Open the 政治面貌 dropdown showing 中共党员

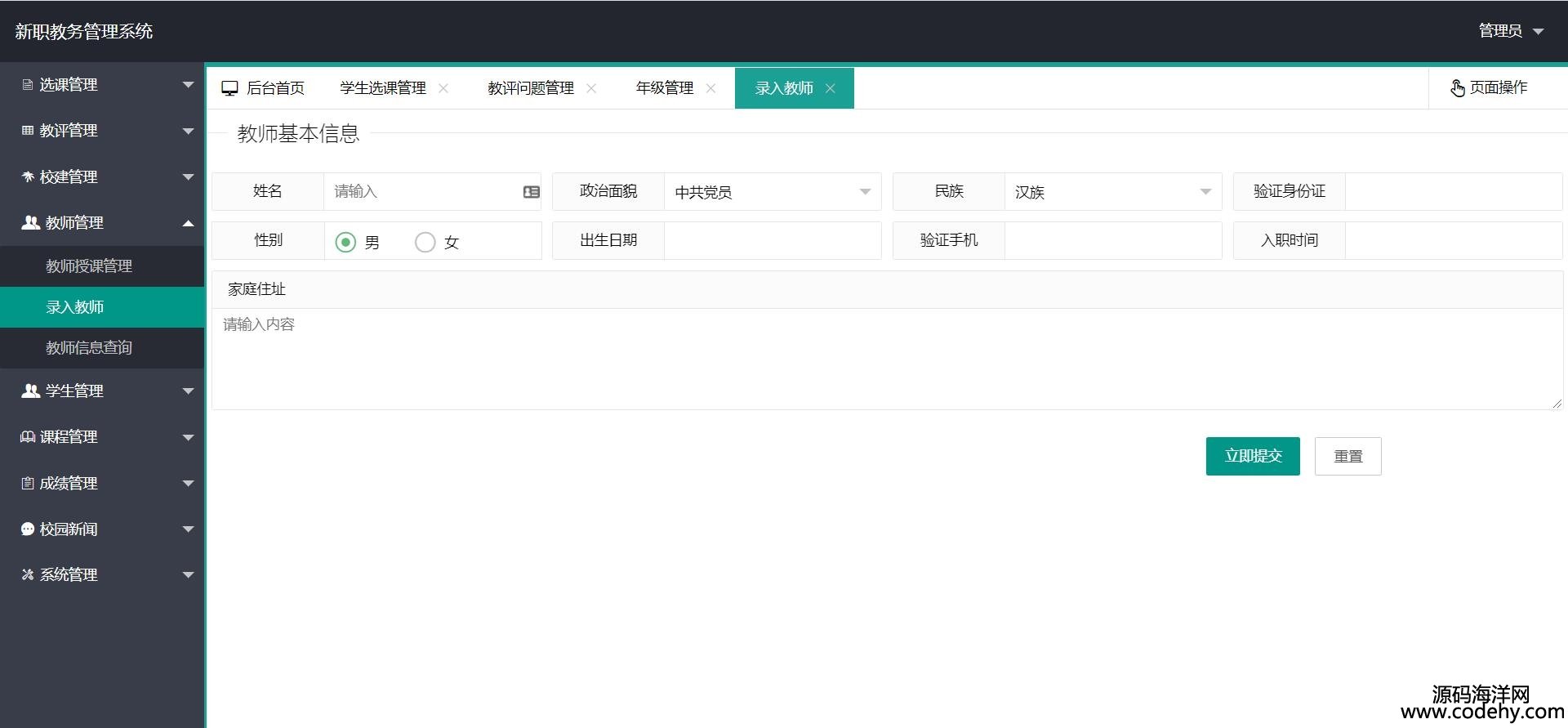[773, 192]
